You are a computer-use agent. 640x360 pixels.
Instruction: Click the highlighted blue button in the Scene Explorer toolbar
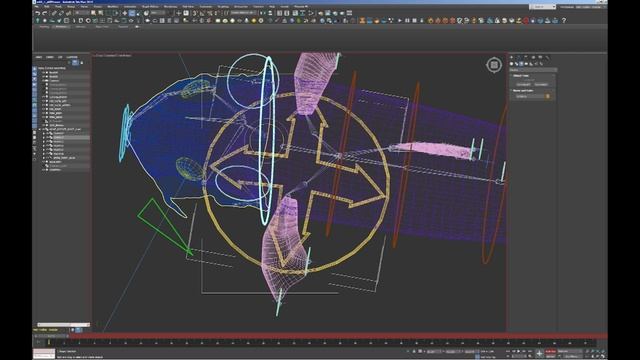coord(75,62)
